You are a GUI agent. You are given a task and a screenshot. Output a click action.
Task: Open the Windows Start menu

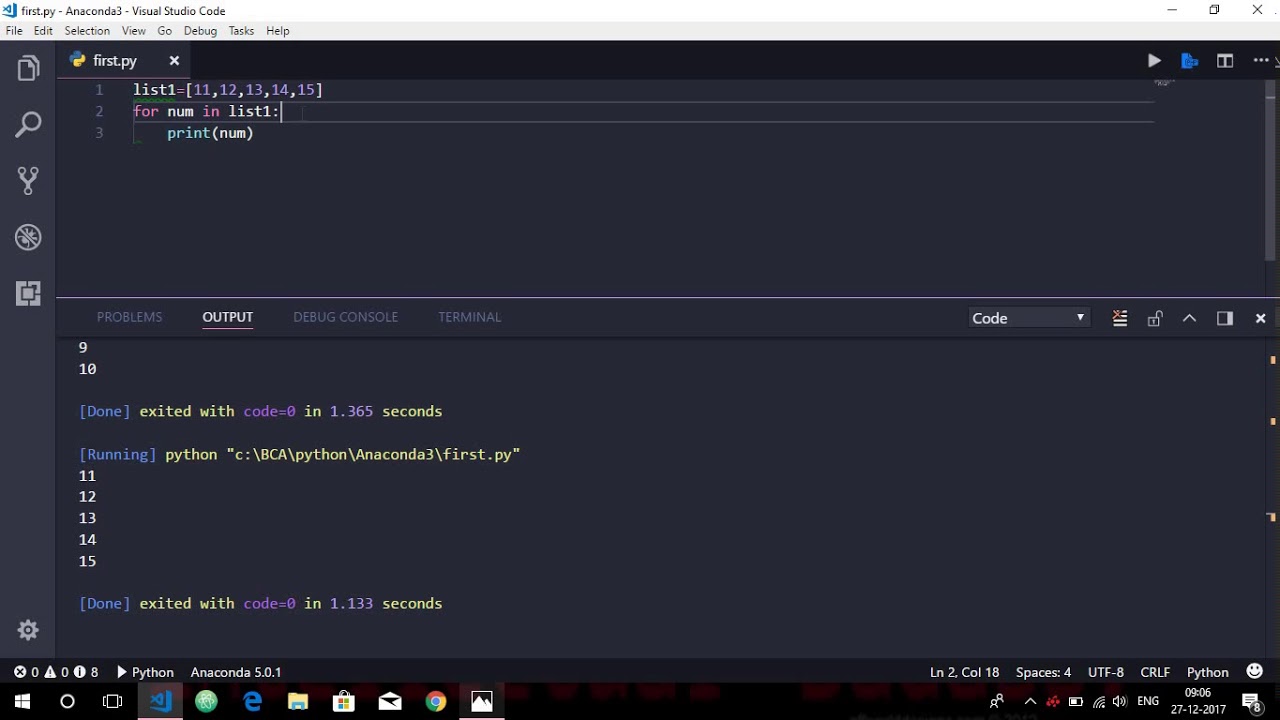(x=22, y=702)
